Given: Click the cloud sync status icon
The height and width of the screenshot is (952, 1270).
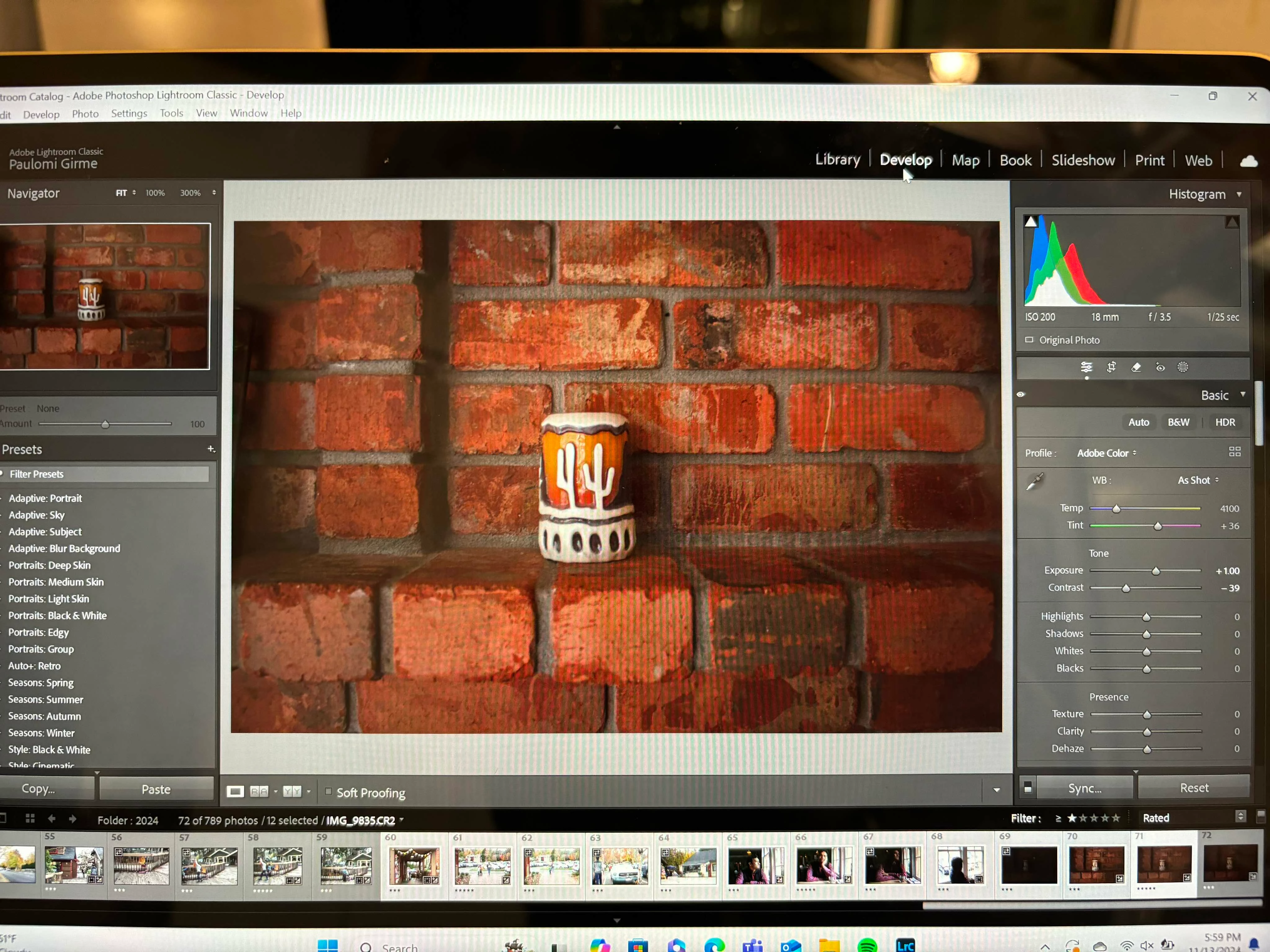Looking at the screenshot, I should pyautogui.click(x=1248, y=161).
